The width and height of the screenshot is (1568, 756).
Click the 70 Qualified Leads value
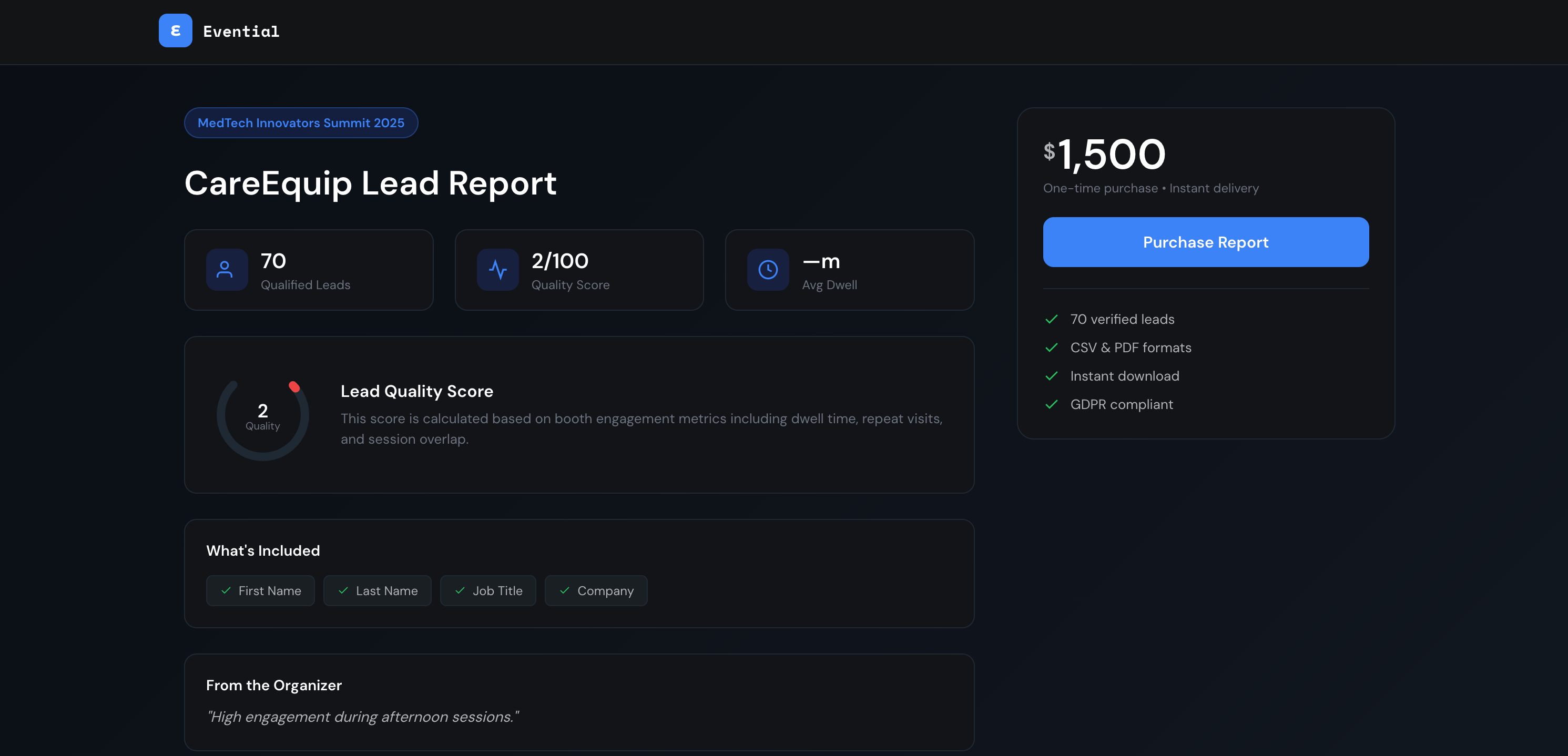(273, 261)
